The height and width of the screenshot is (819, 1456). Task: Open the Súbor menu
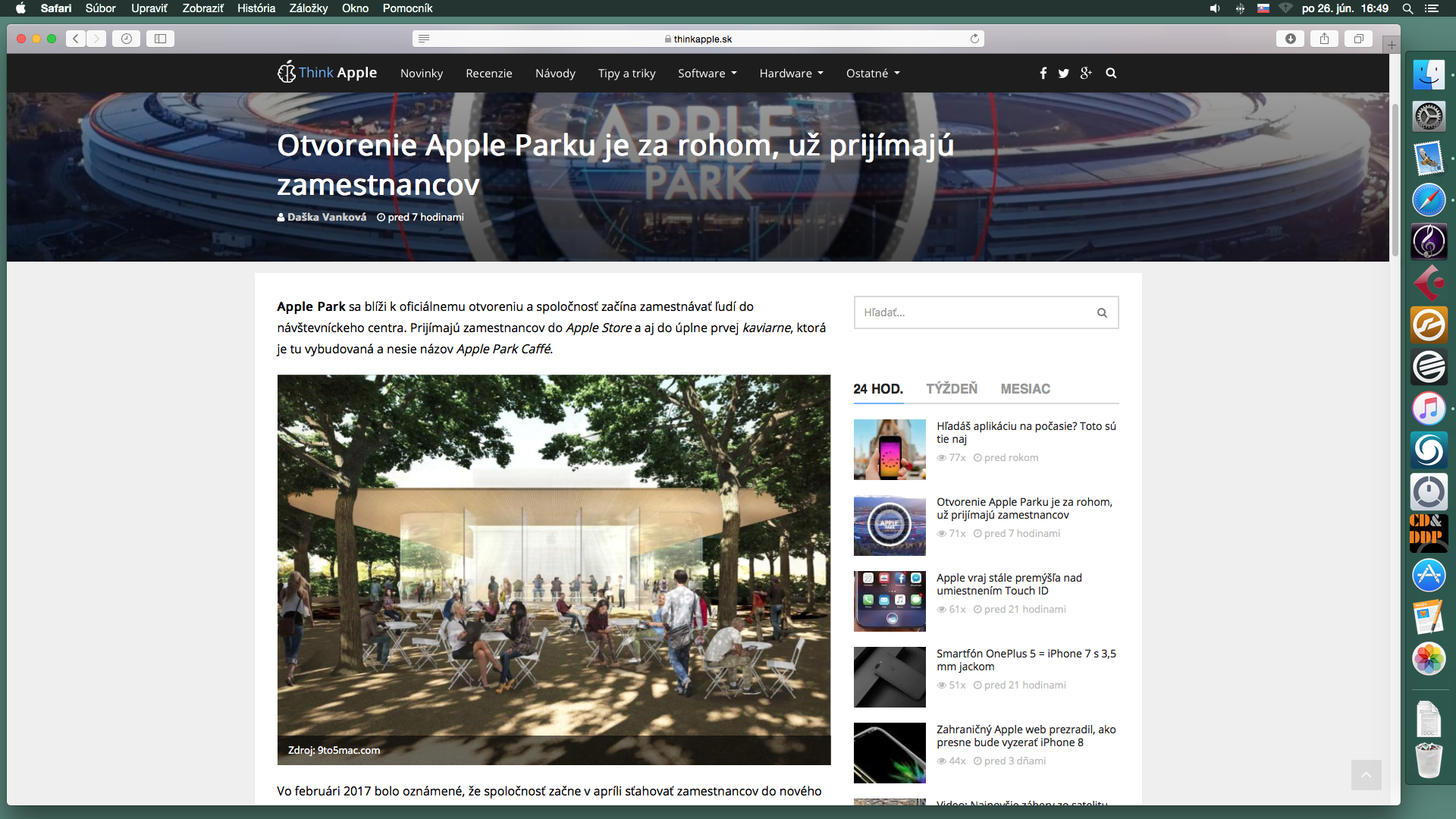[100, 8]
